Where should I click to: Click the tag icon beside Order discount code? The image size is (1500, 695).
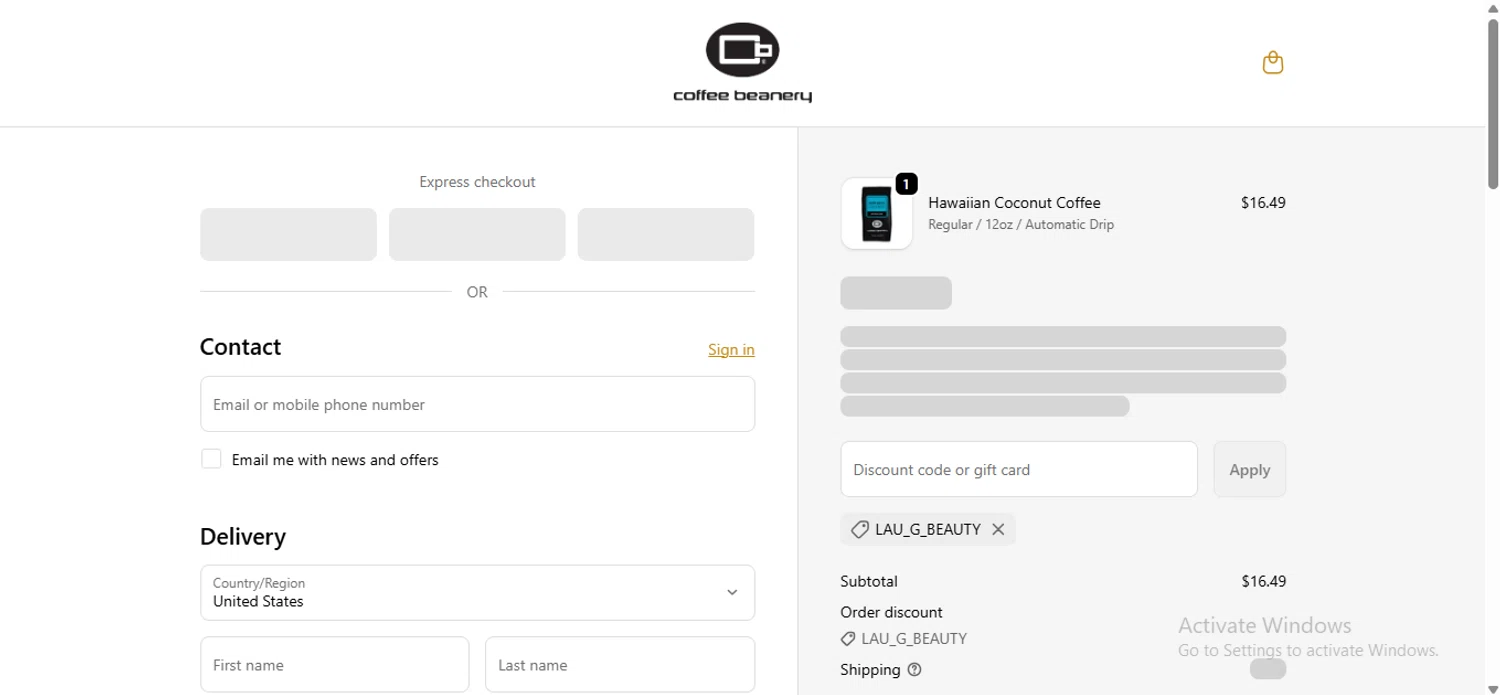(x=848, y=639)
